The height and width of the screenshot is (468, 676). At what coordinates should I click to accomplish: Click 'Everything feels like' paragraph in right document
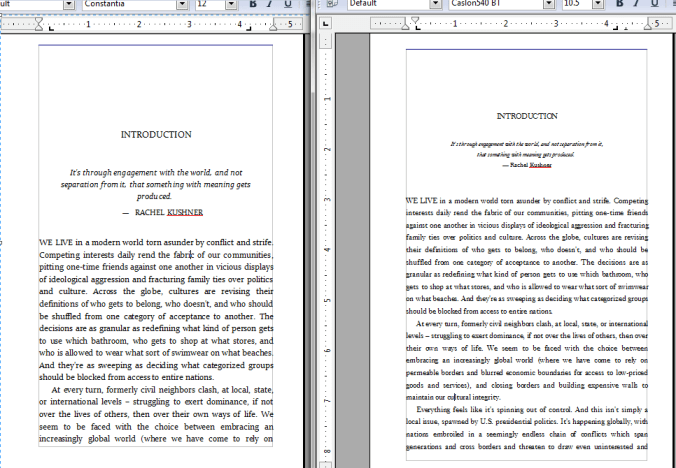point(527,428)
